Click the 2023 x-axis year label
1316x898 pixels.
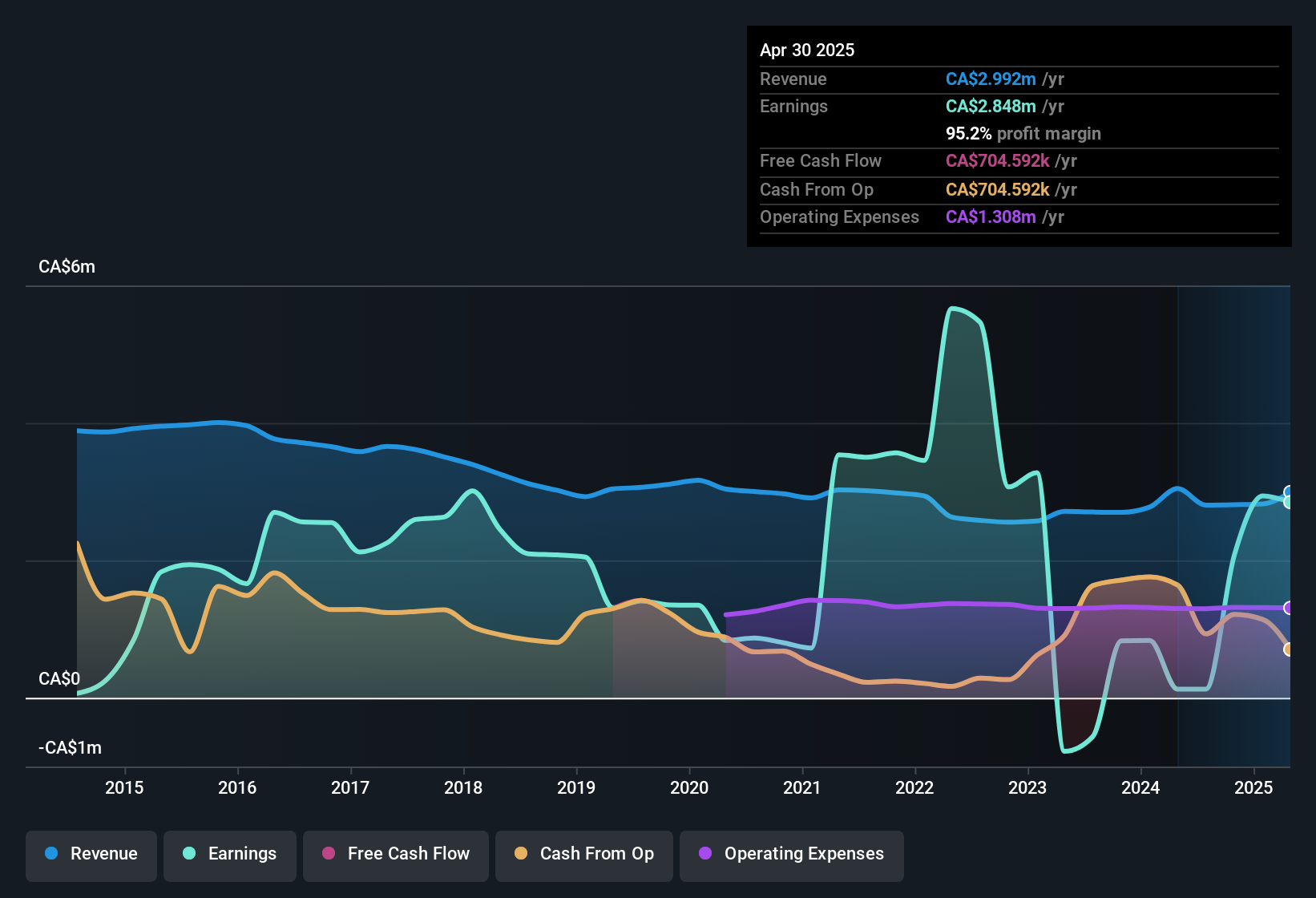(x=1027, y=788)
